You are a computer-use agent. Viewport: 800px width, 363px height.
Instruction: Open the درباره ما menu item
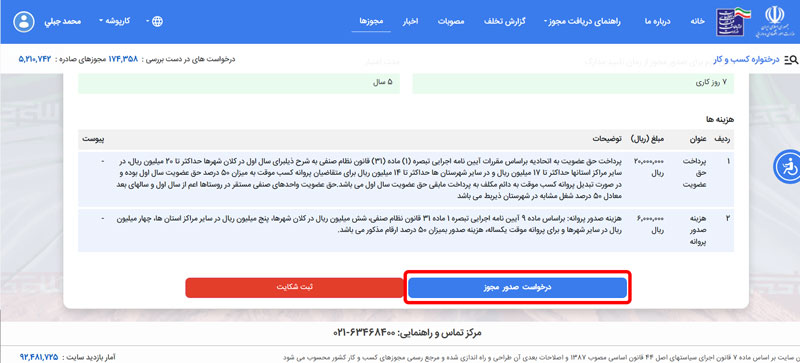pyautogui.click(x=657, y=21)
